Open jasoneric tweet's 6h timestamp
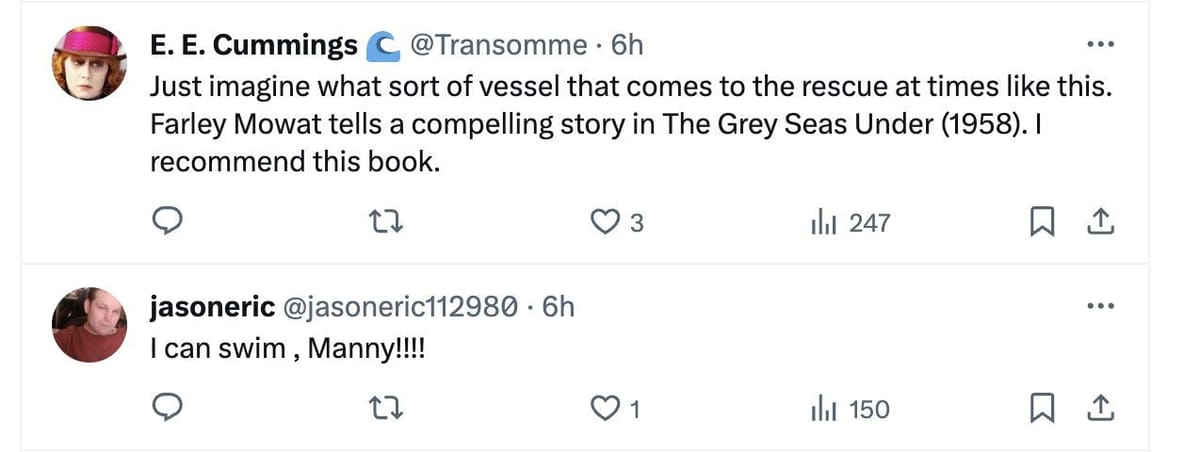This screenshot has height=452, width=1200. pyautogui.click(x=558, y=306)
